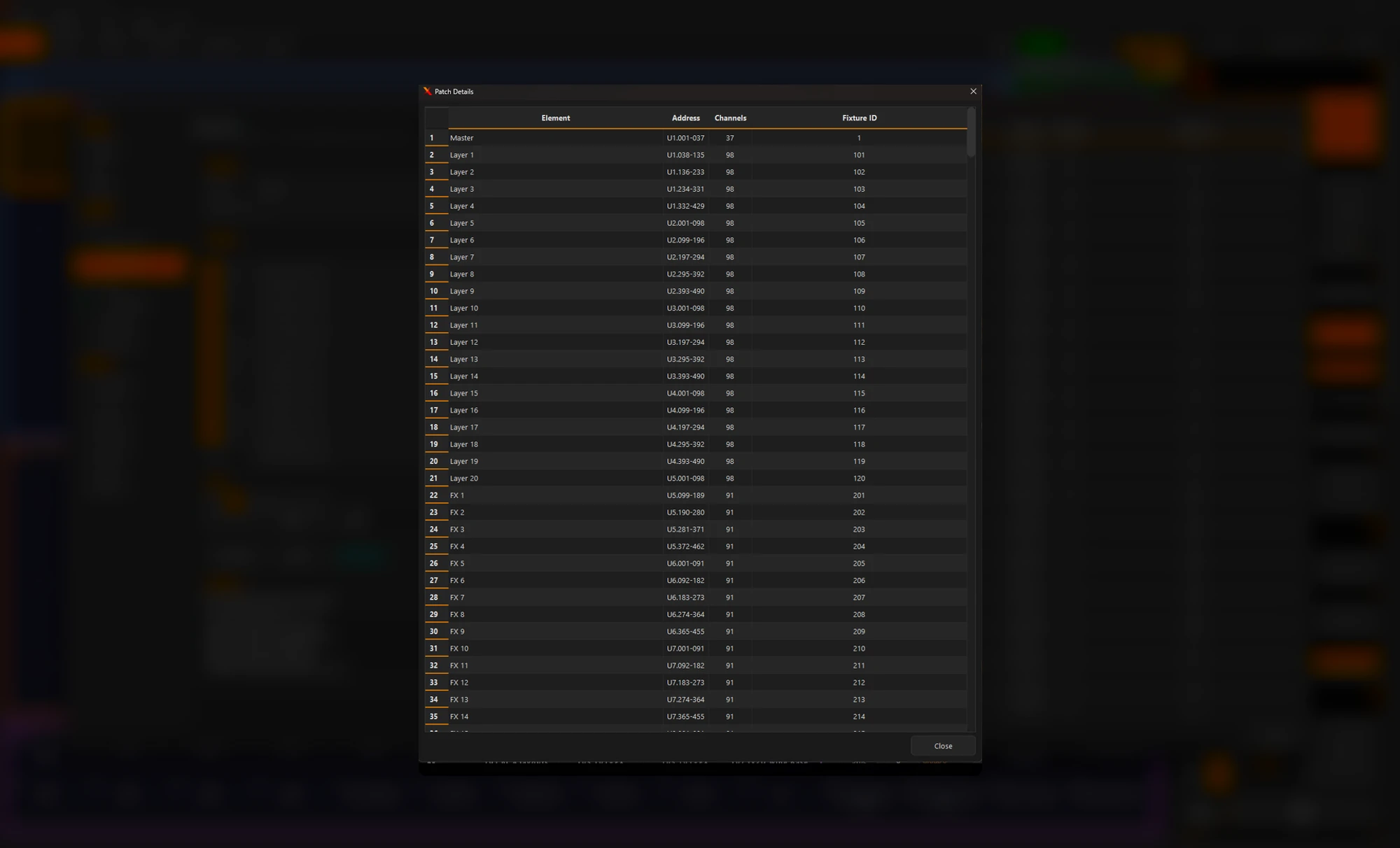Sort by the Element column header
Image resolution: width=1400 pixels, height=848 pixels.
point(555,118)
